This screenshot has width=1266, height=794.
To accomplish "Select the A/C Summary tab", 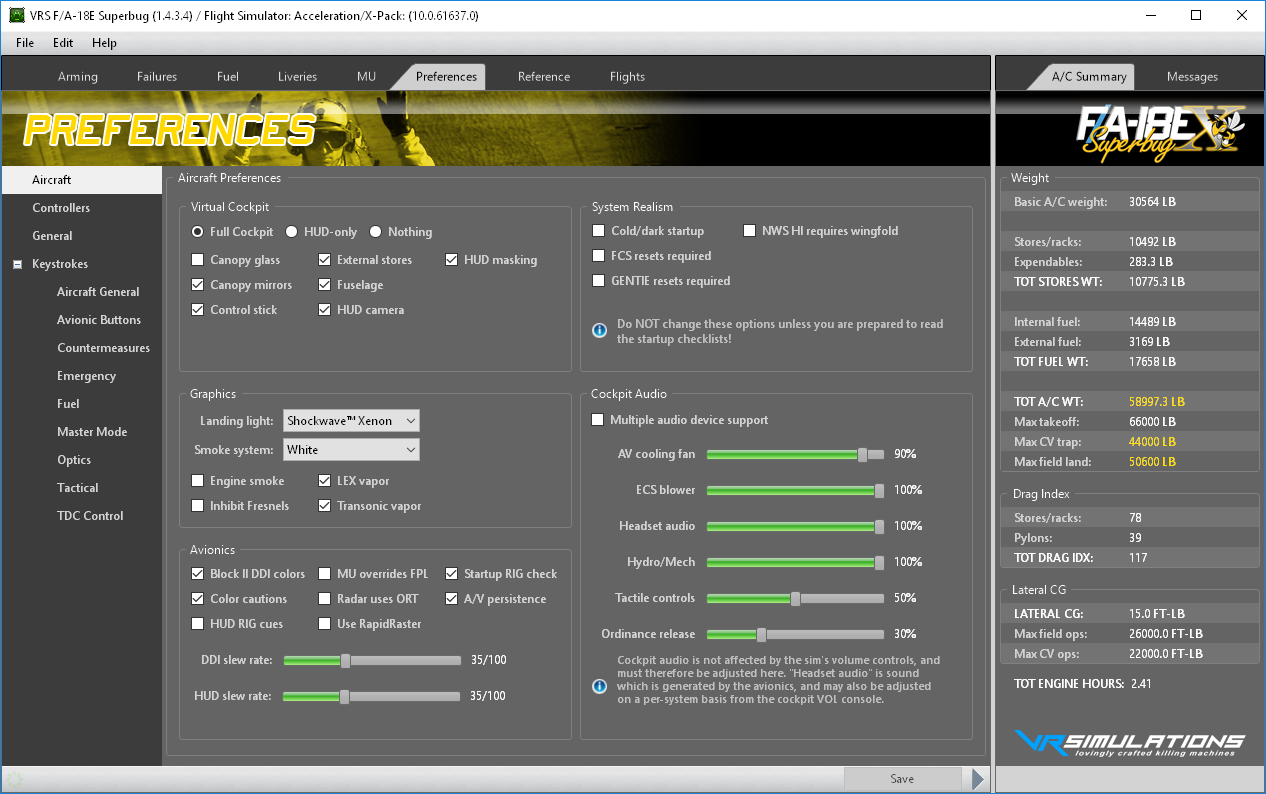I will [1089, 77].
